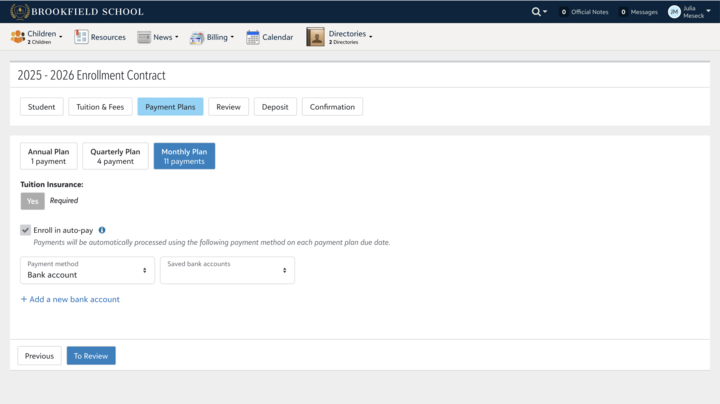This screenshot has height=404, width=720.
Task: Open the search magnifier icon
Action: pyautogui.click(x=536, y=12)
